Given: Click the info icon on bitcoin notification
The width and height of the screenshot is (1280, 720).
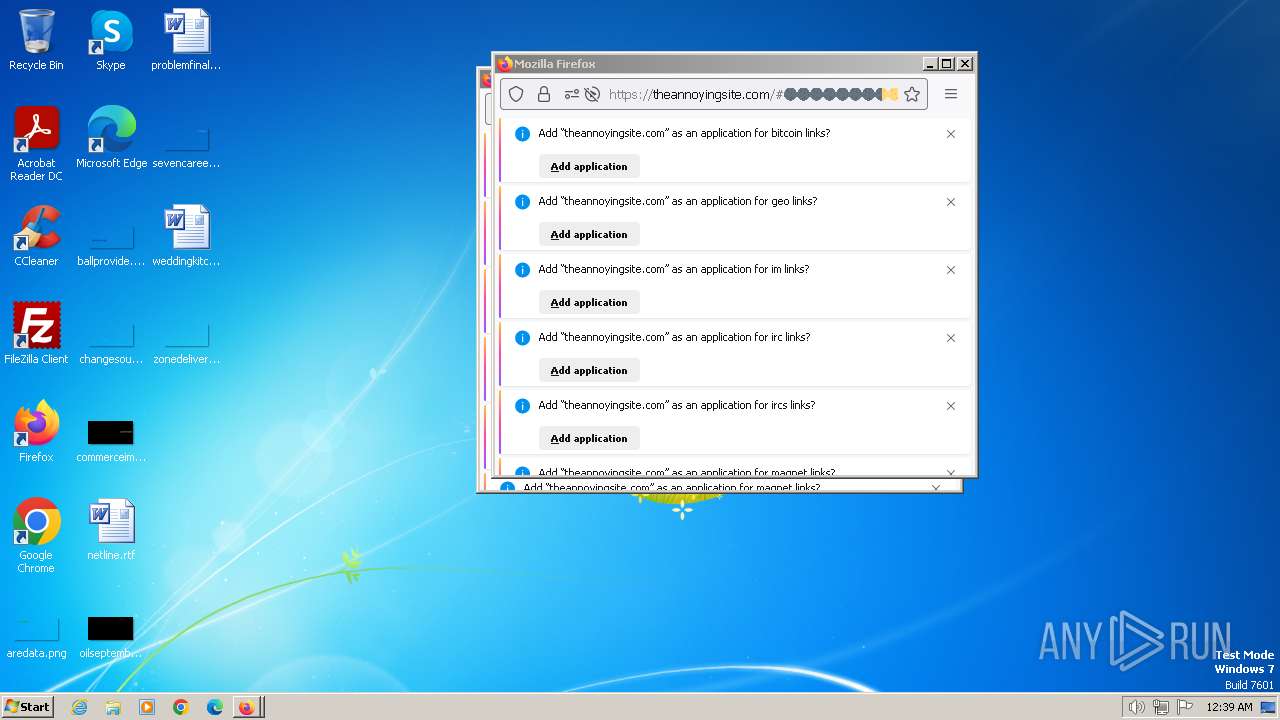Looking at the screenshot, I should pyautogui.click(x=522, y=134).
